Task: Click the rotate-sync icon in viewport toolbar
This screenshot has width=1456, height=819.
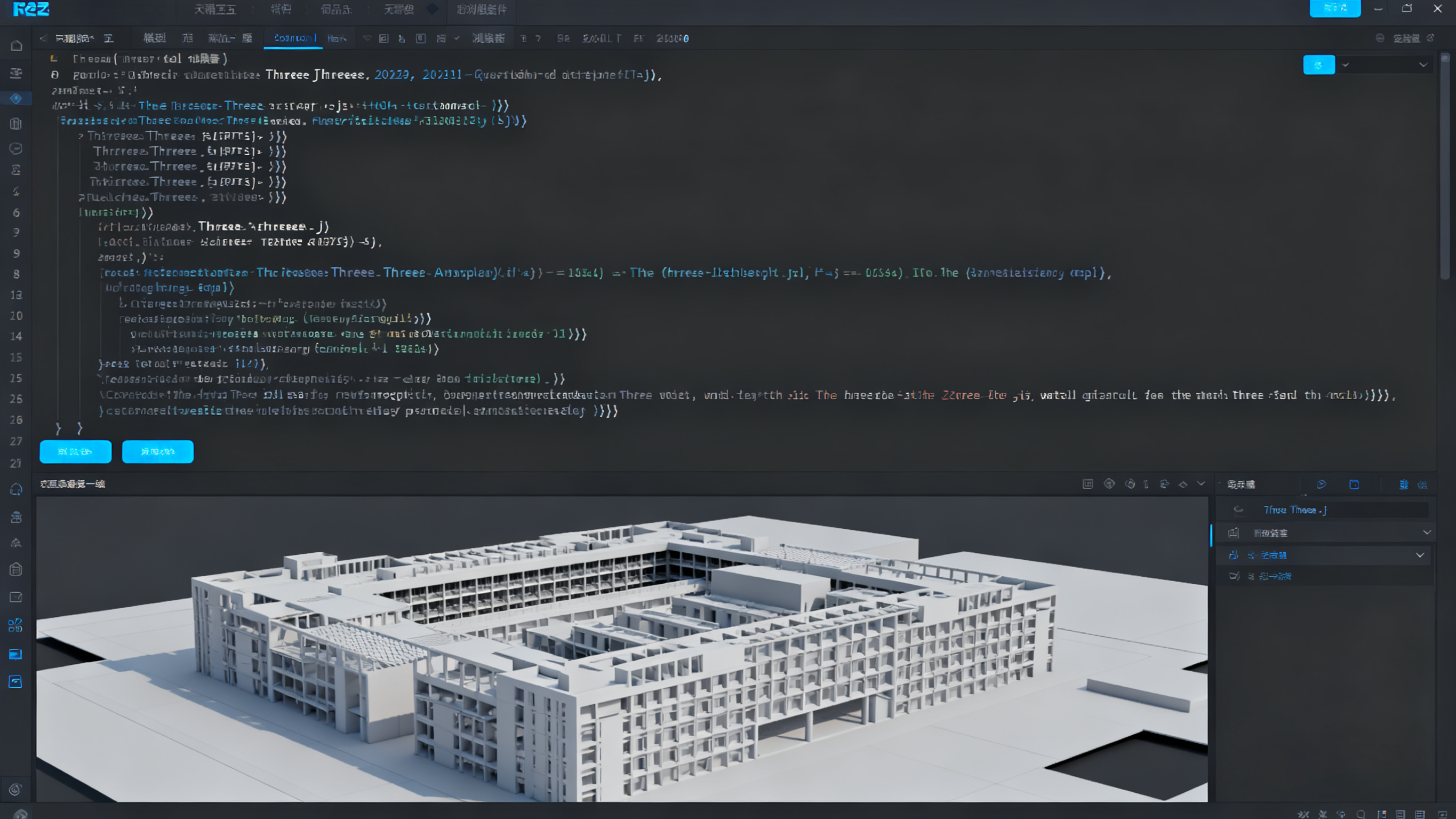Action: tap(1164, 484)
